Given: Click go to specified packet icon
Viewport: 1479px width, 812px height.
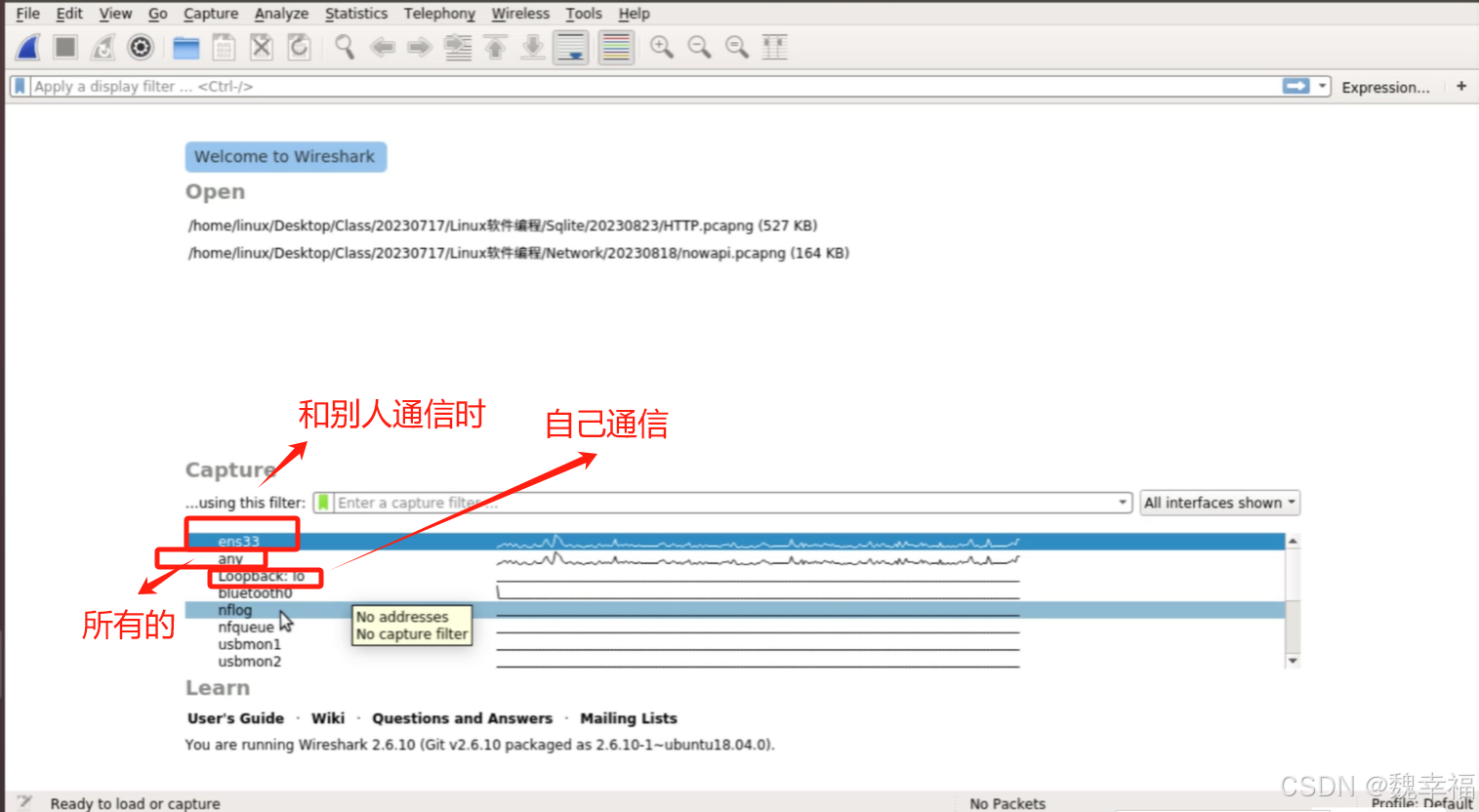Looking at the screenshot, I should 458,47.
